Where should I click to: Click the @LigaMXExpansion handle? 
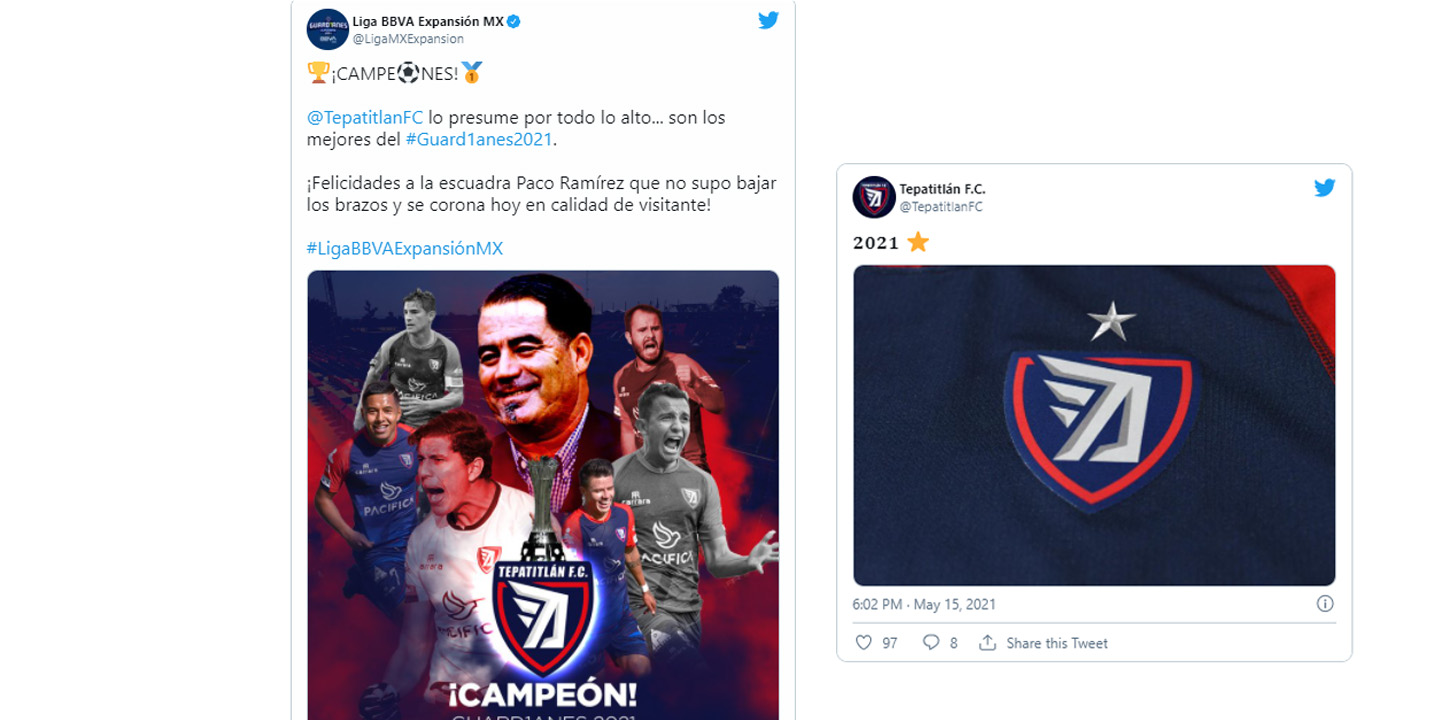[408, 39]
